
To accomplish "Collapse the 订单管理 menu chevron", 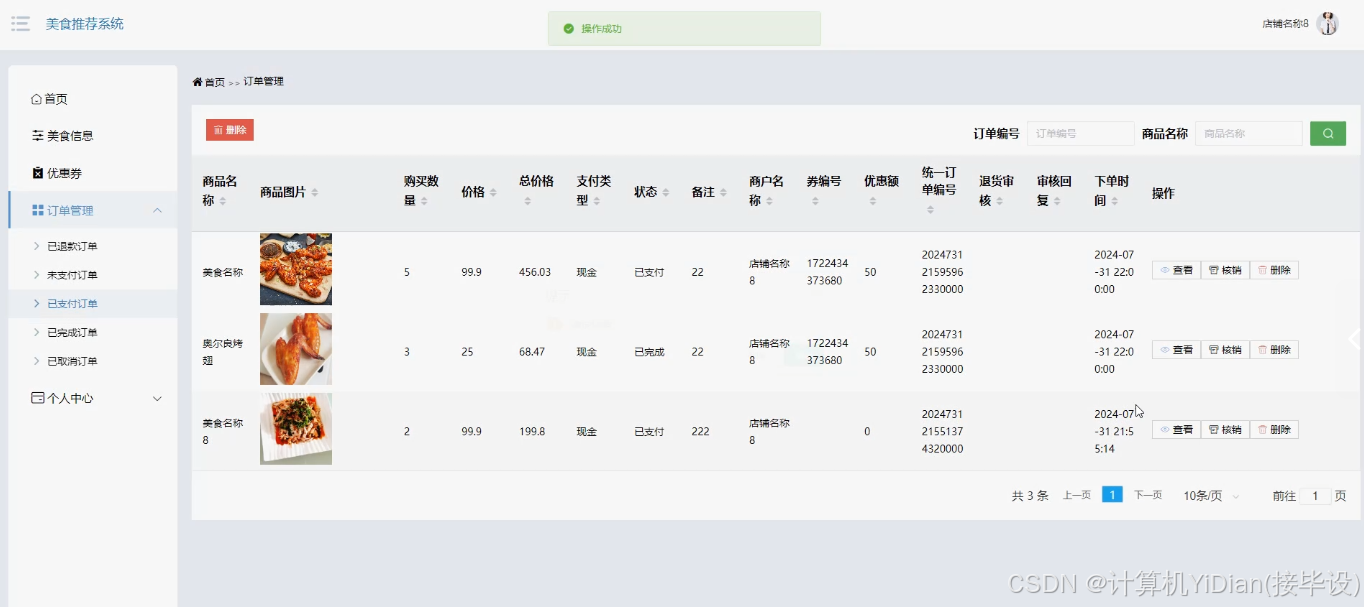I will pos(157,210).
